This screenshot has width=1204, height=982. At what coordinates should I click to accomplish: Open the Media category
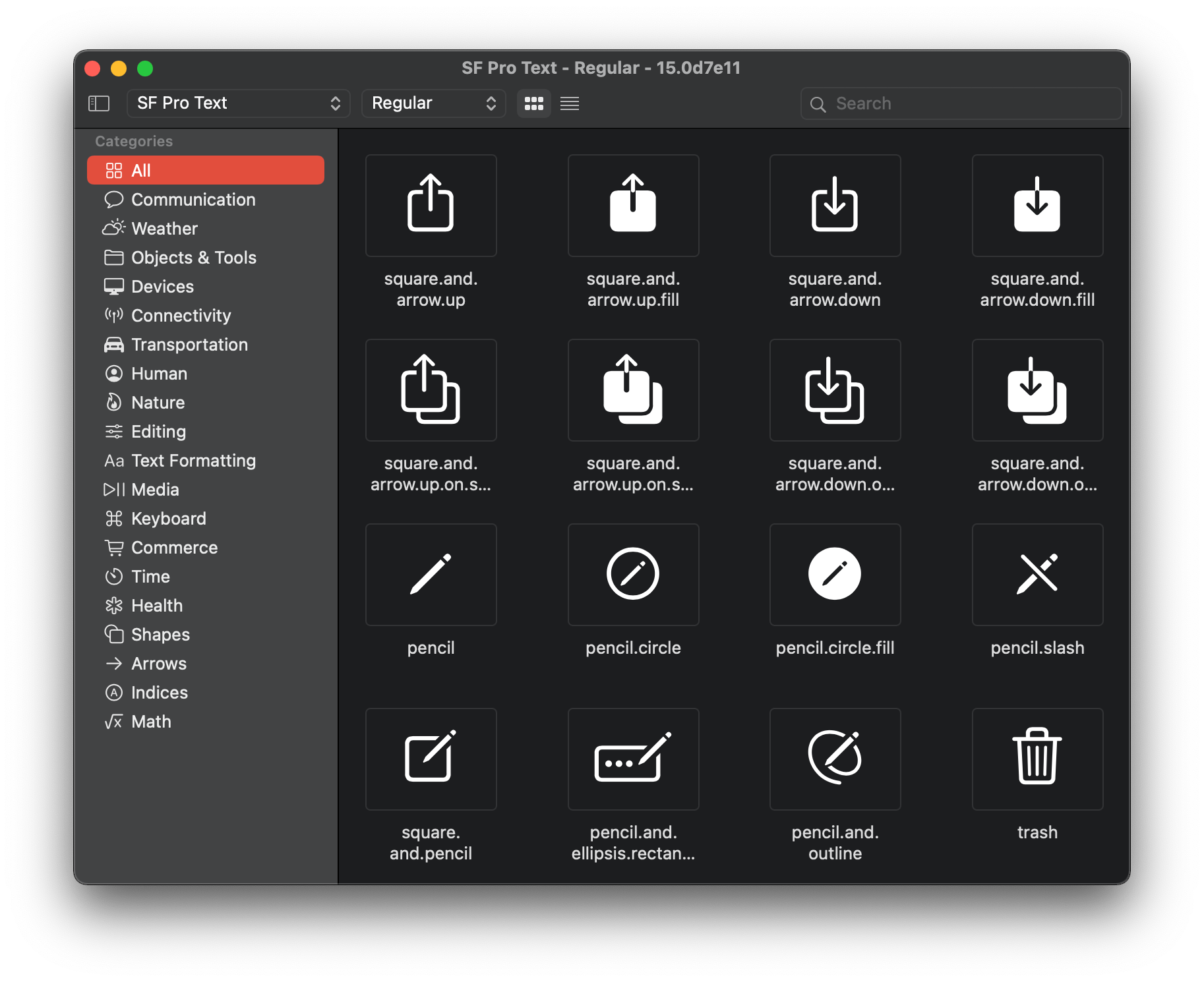pos(206,490)
